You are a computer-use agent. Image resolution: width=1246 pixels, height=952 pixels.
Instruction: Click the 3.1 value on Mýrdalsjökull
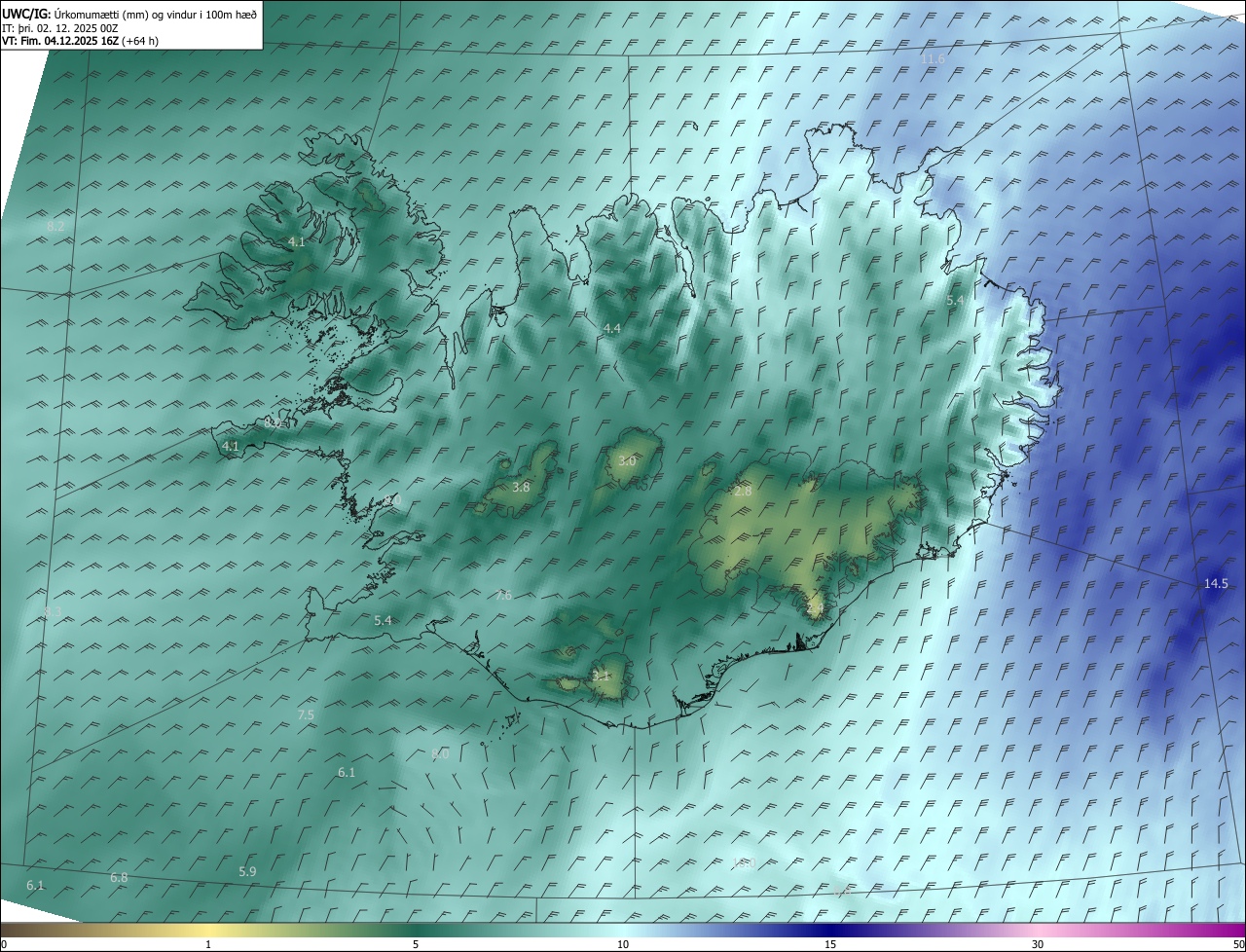(x=601, y=675)
